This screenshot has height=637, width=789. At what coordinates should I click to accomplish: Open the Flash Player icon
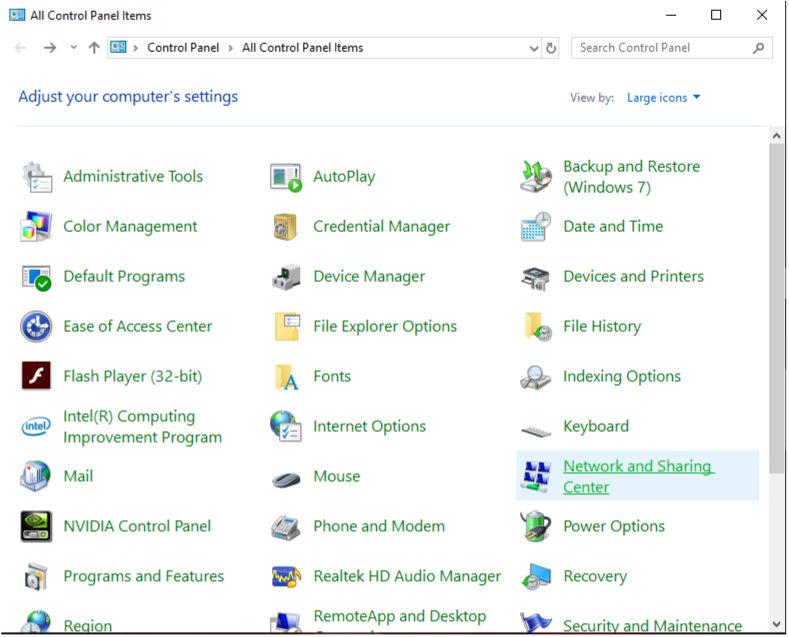(36, 376)
